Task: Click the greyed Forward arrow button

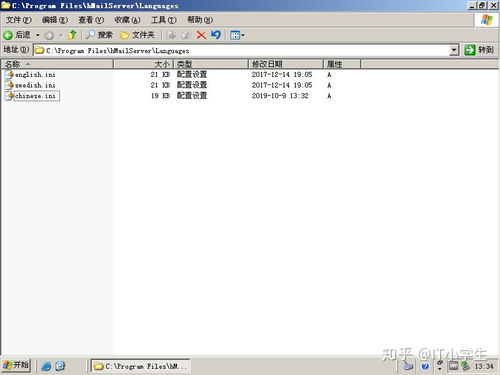Action: 49,35
